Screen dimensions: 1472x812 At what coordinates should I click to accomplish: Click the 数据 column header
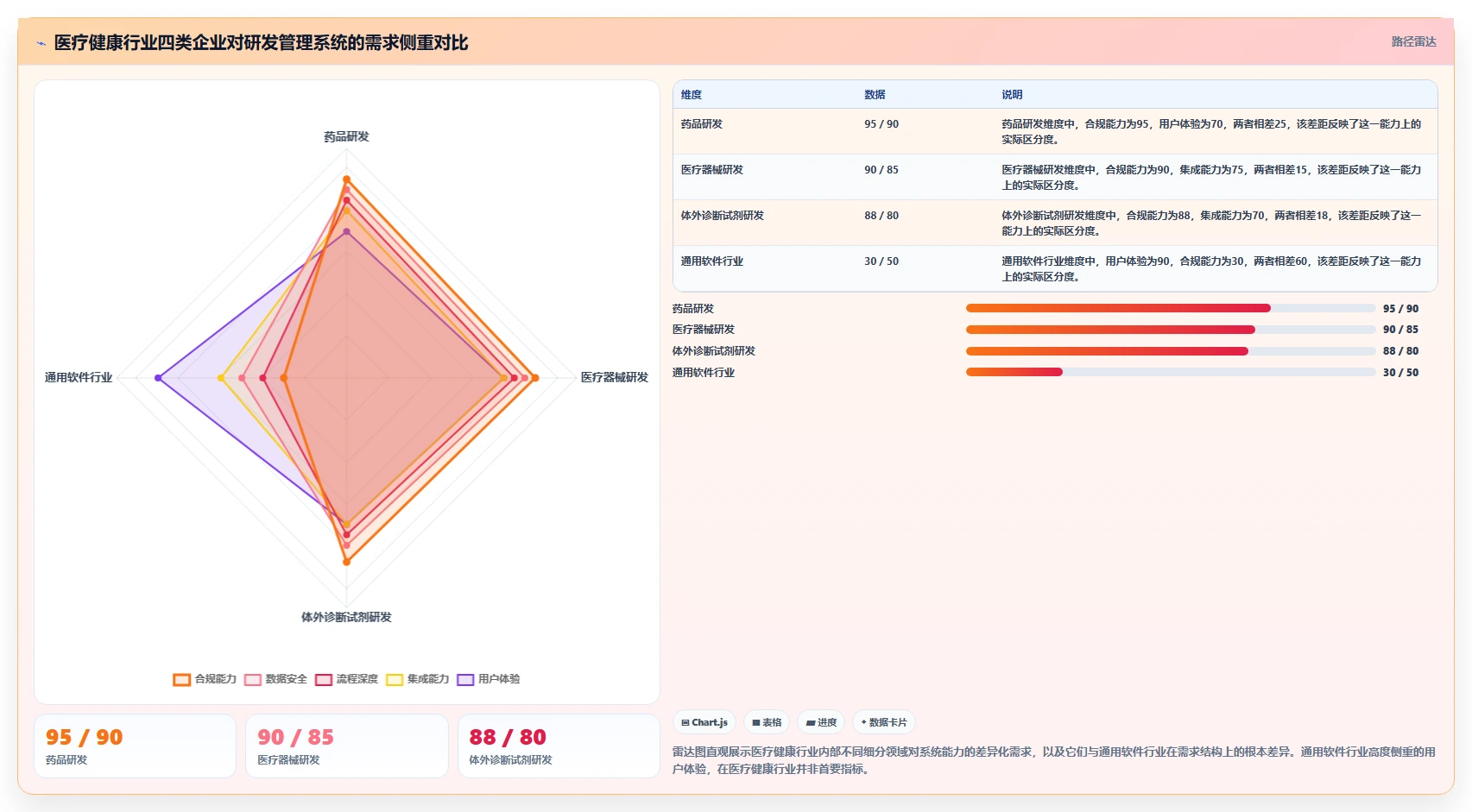click(x=875, y=95)
